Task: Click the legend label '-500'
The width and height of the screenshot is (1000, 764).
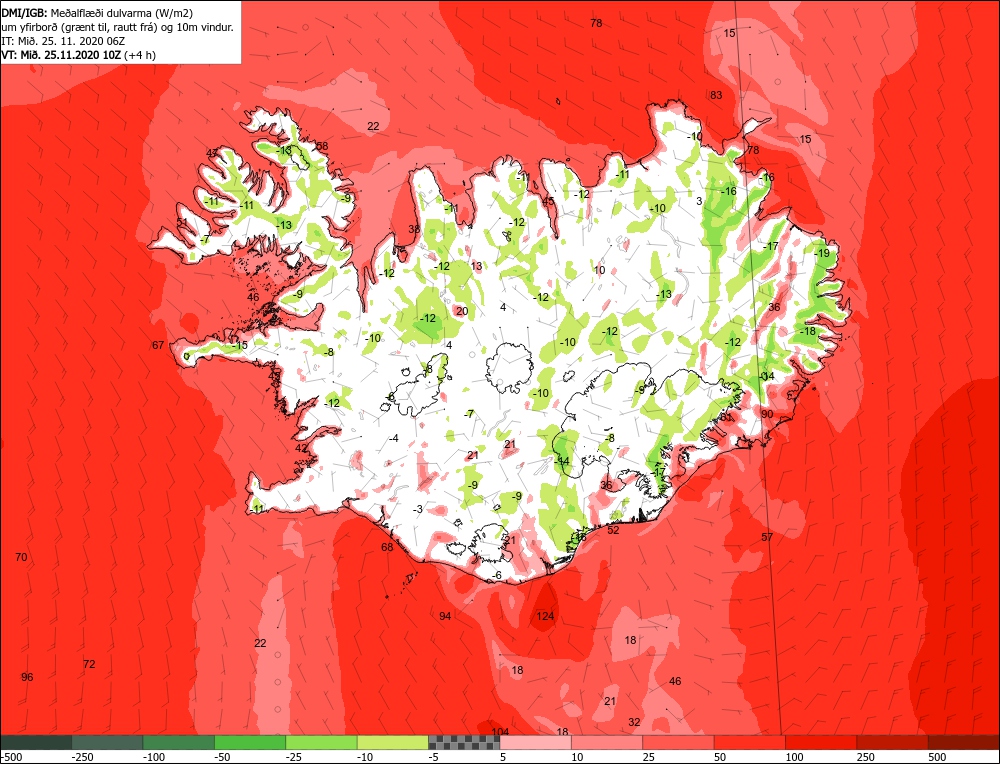Action: coord(11,757)
